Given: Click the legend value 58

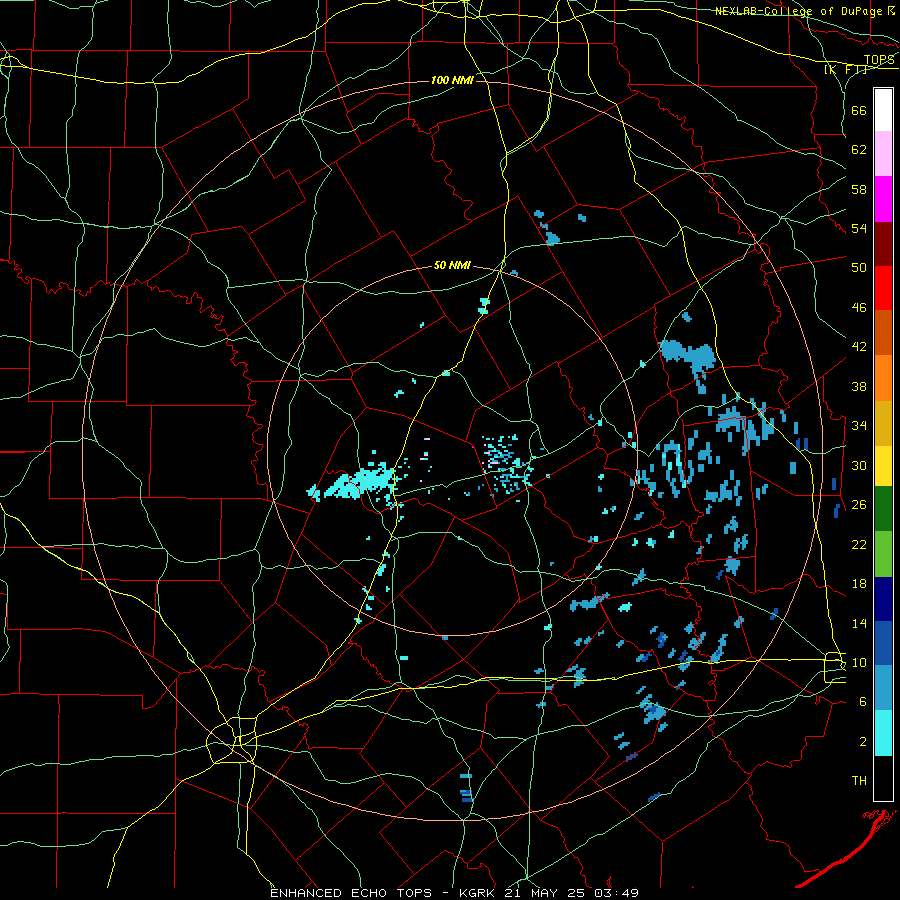Looking at the screenshot, I should pos(859,189).
